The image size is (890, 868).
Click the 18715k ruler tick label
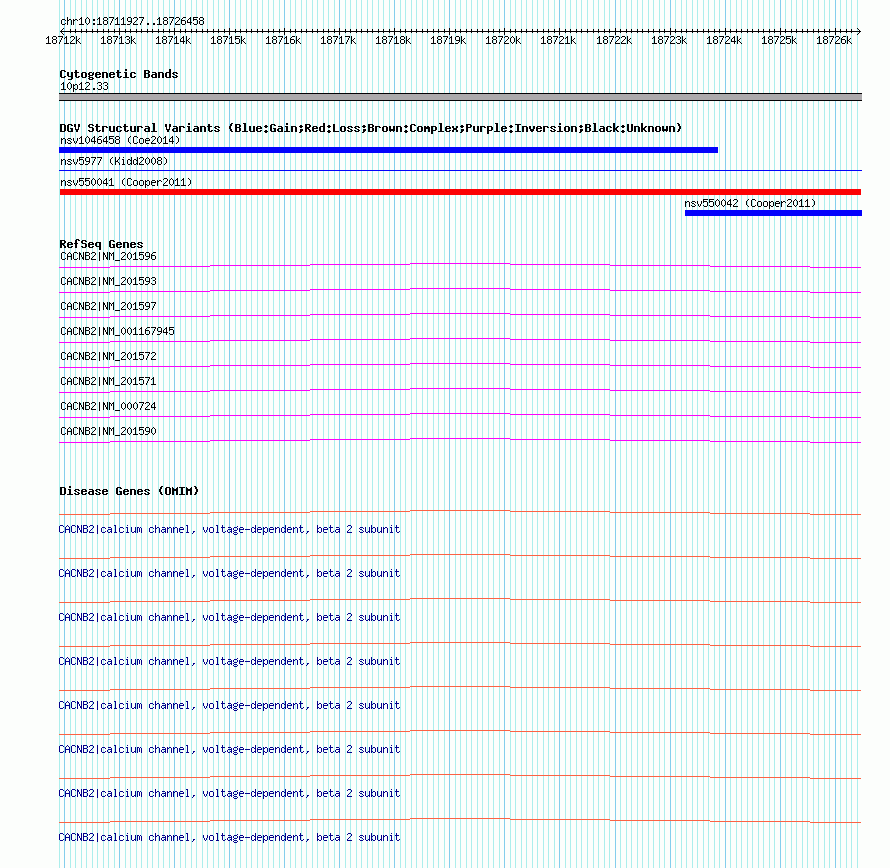pyautogui.click(x=228, y=40)
